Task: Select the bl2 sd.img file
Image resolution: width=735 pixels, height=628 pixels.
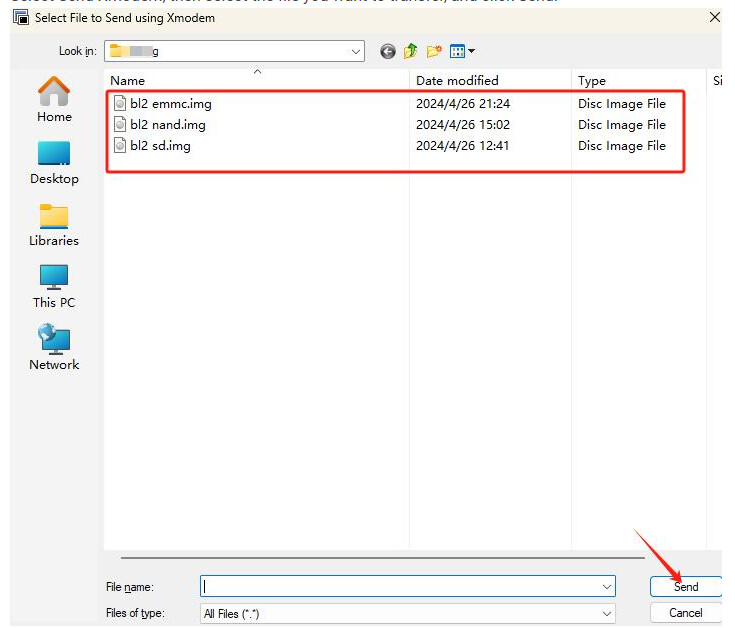Action: click(160, 146)
